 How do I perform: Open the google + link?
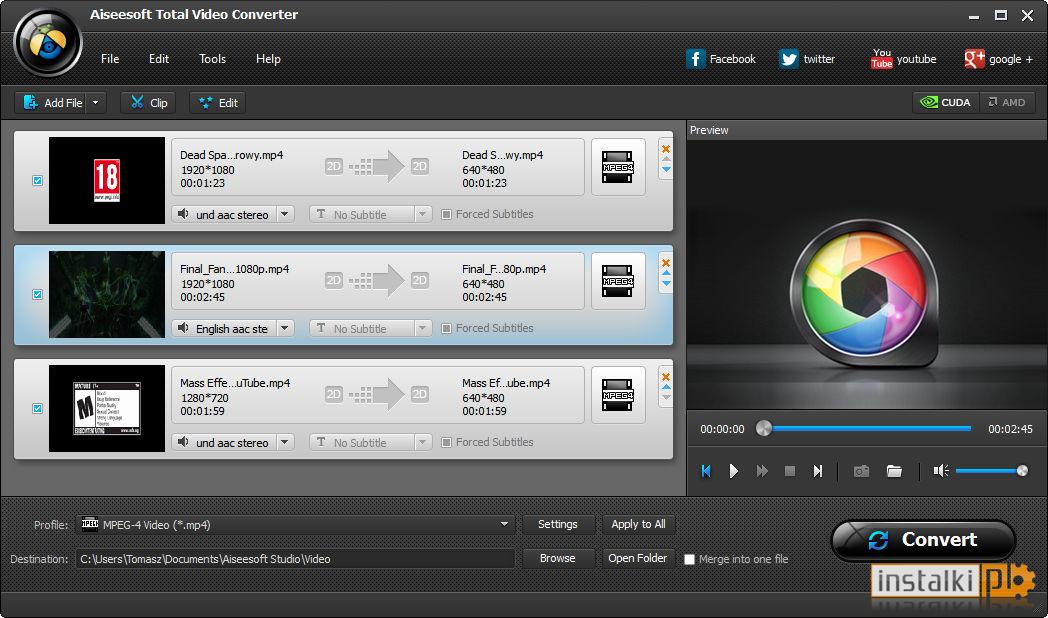(999, 59)
